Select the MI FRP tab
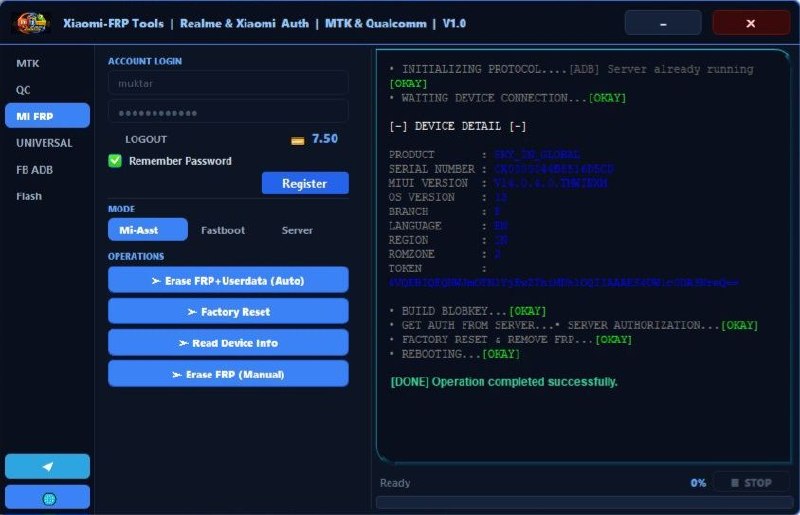Viewport: 800px width, 515px height. 47,116
